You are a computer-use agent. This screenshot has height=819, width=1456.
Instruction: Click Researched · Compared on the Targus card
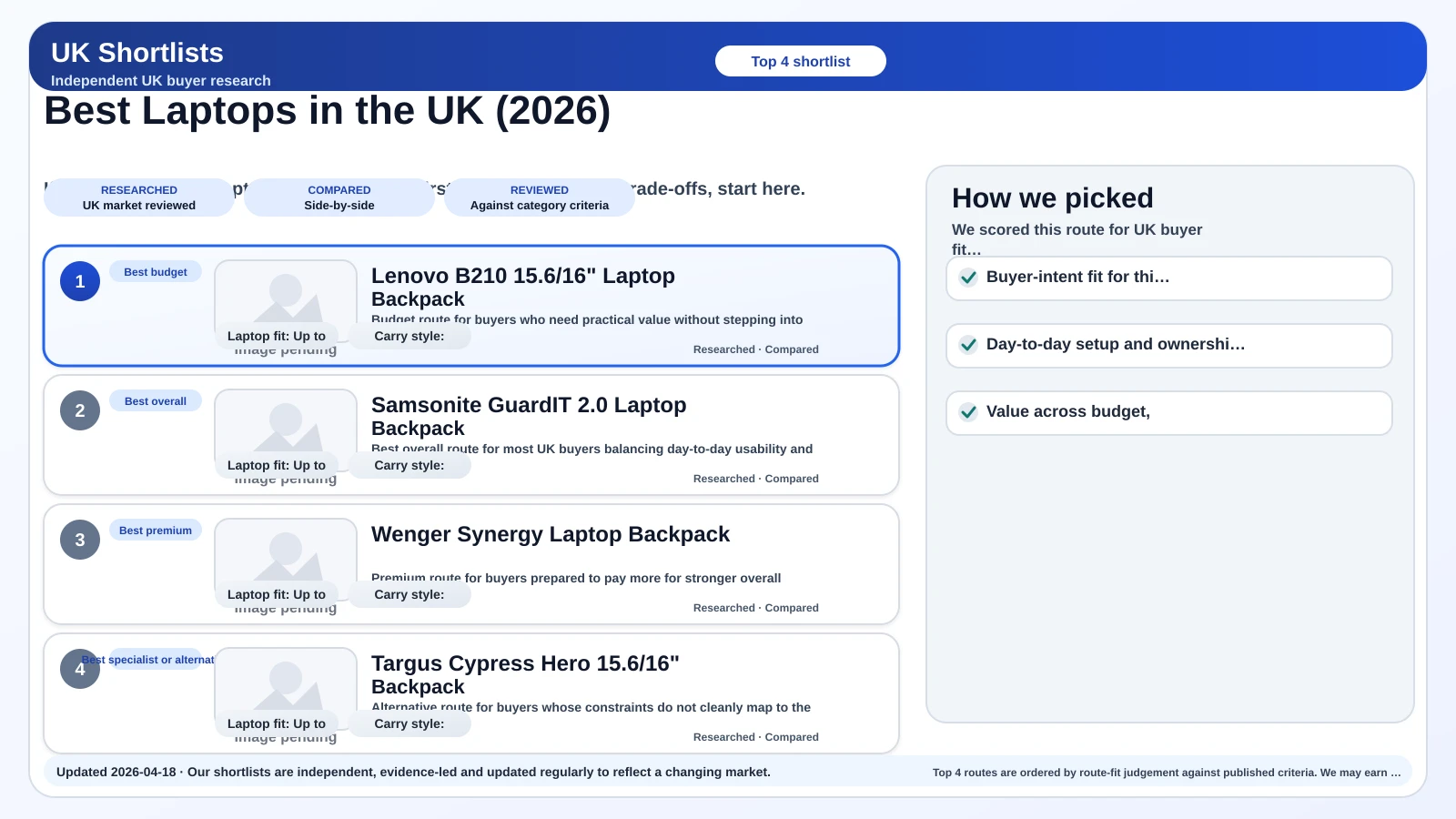click(756, 737)
